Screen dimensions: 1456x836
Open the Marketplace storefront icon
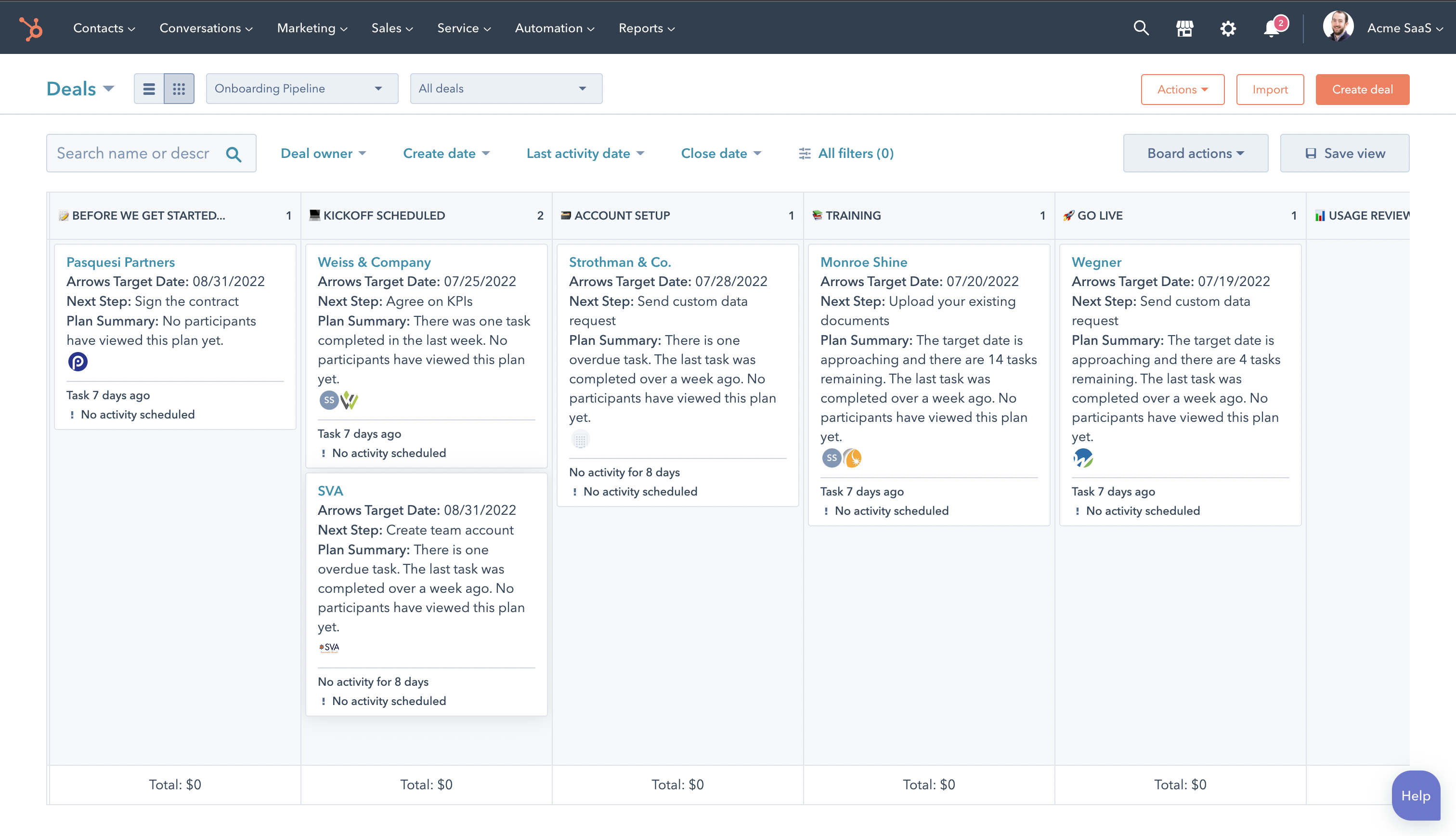click(x=1184, y=28)
